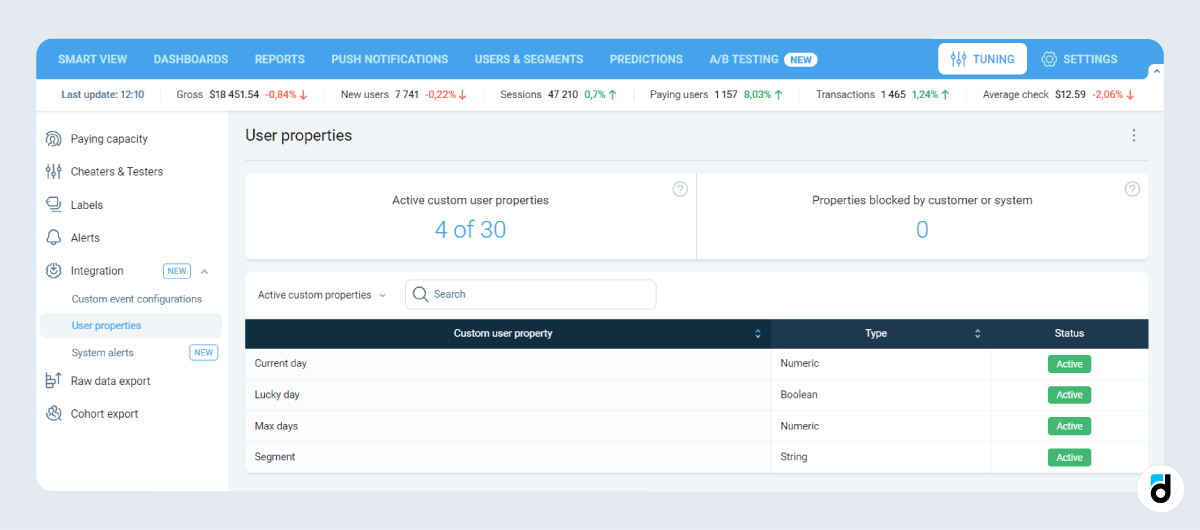Collapse the Integration section chevron
The image size is (1200, 530).
pyautogui.click(x=204, y=271)
